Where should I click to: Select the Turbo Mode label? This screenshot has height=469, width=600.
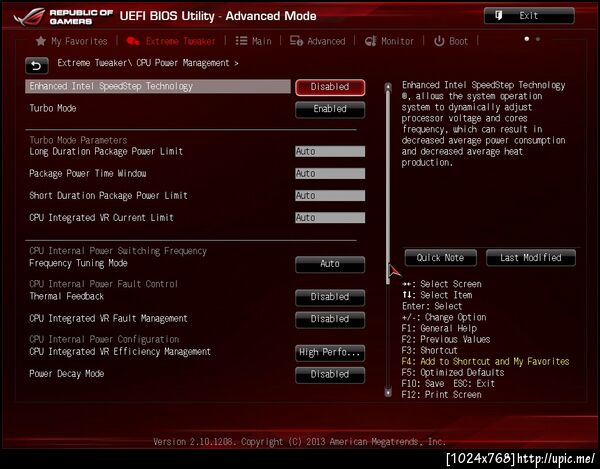point(53,109)
